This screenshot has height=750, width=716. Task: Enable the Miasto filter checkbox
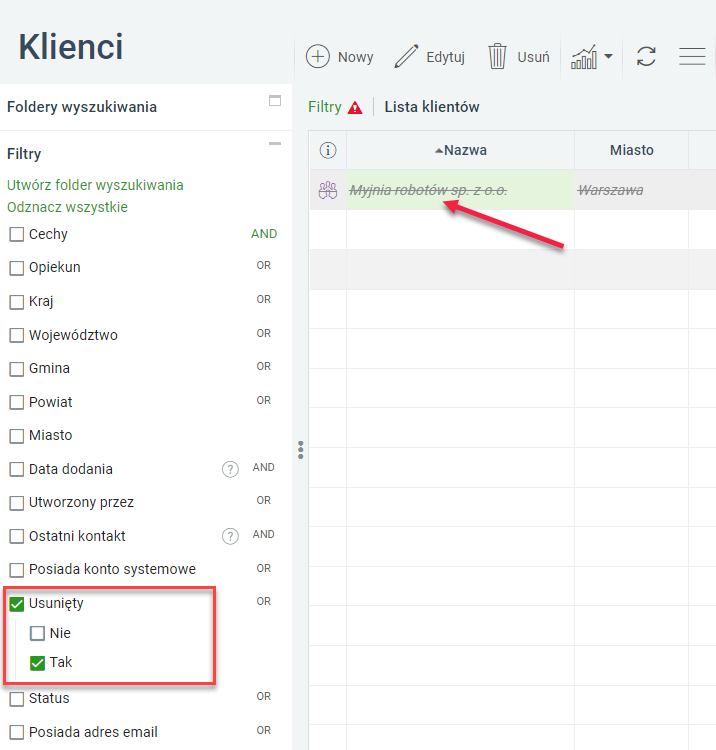click(x=17, y=436)
